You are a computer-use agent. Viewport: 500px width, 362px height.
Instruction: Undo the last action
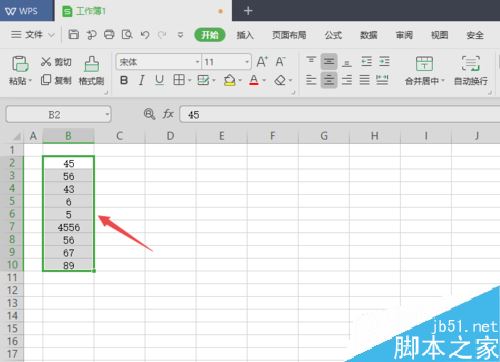[x=145, y=35]
